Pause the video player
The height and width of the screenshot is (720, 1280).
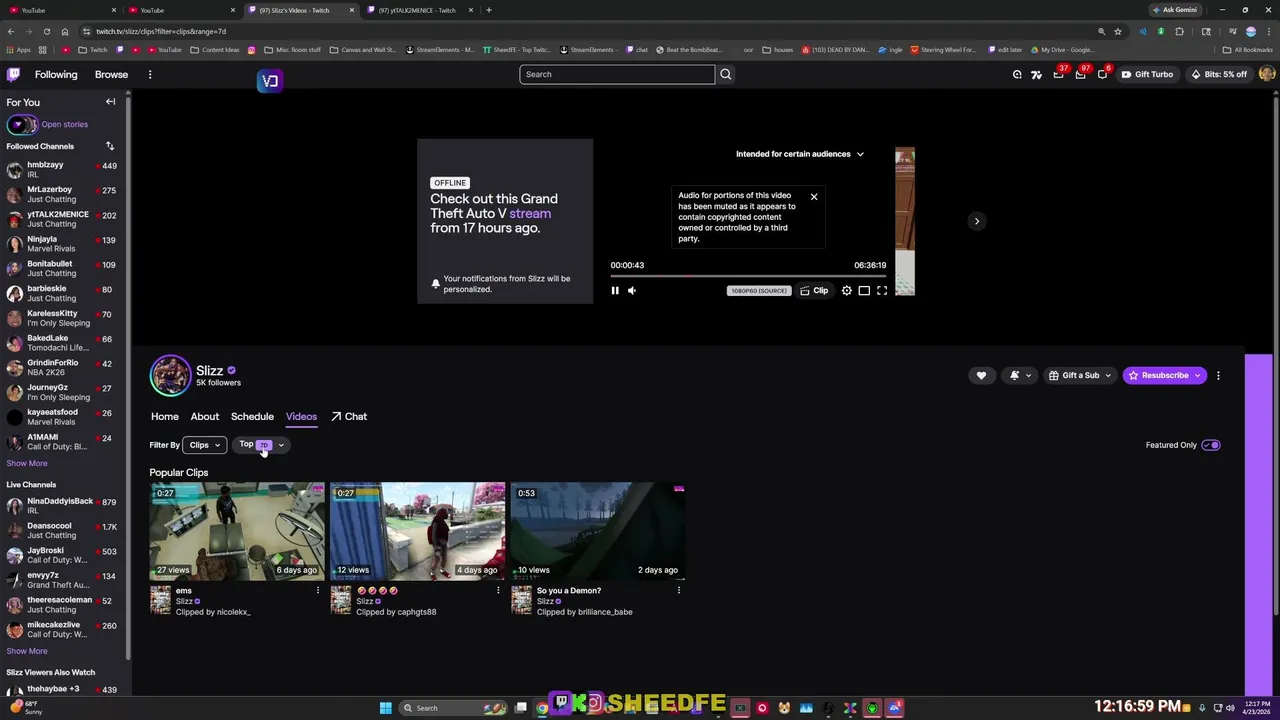tap(615, 291)
